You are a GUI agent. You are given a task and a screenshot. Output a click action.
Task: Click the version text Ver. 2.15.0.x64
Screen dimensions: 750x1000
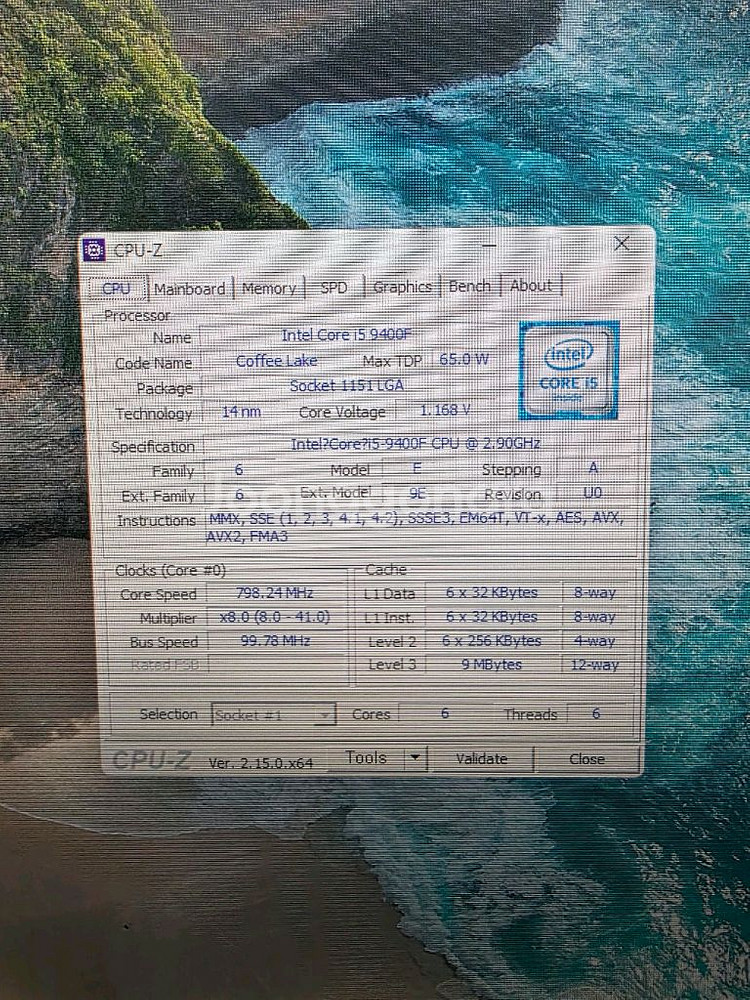(x=261, y=763)
